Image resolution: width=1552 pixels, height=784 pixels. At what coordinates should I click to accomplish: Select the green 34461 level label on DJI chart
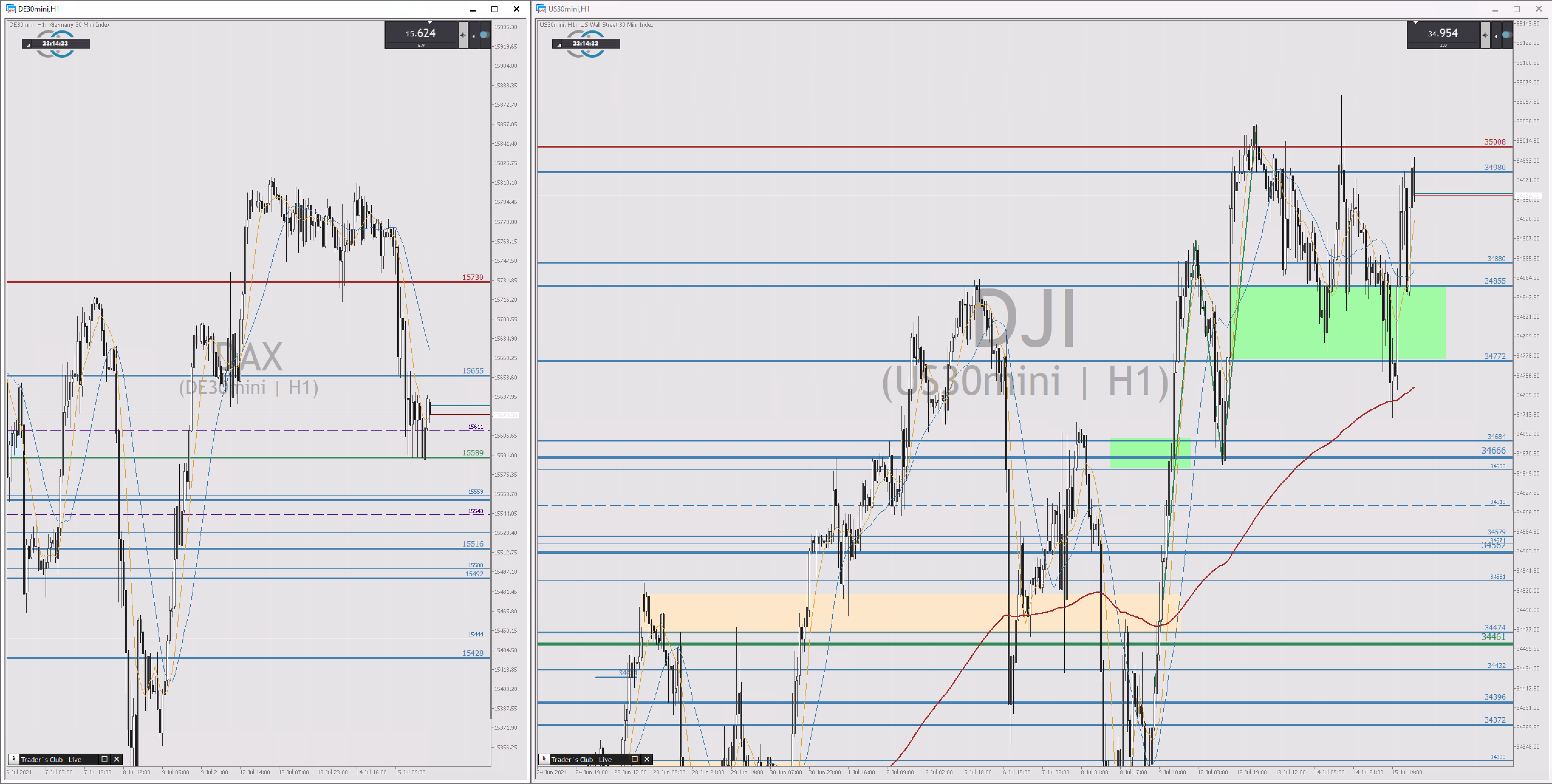(x=1493, y=636)
